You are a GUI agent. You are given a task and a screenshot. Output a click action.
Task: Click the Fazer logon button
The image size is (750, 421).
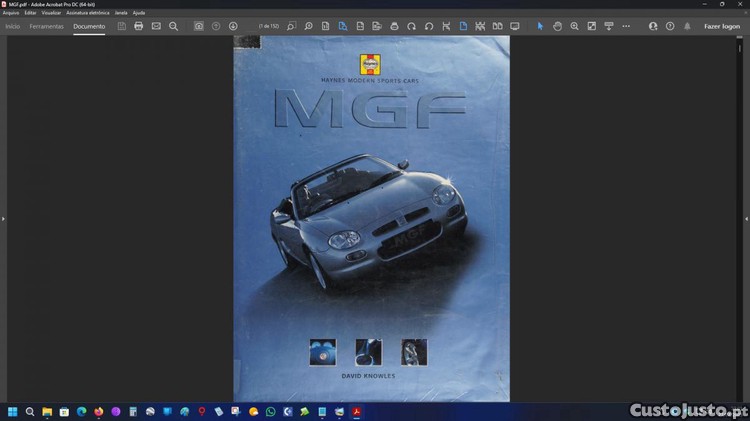721,26
